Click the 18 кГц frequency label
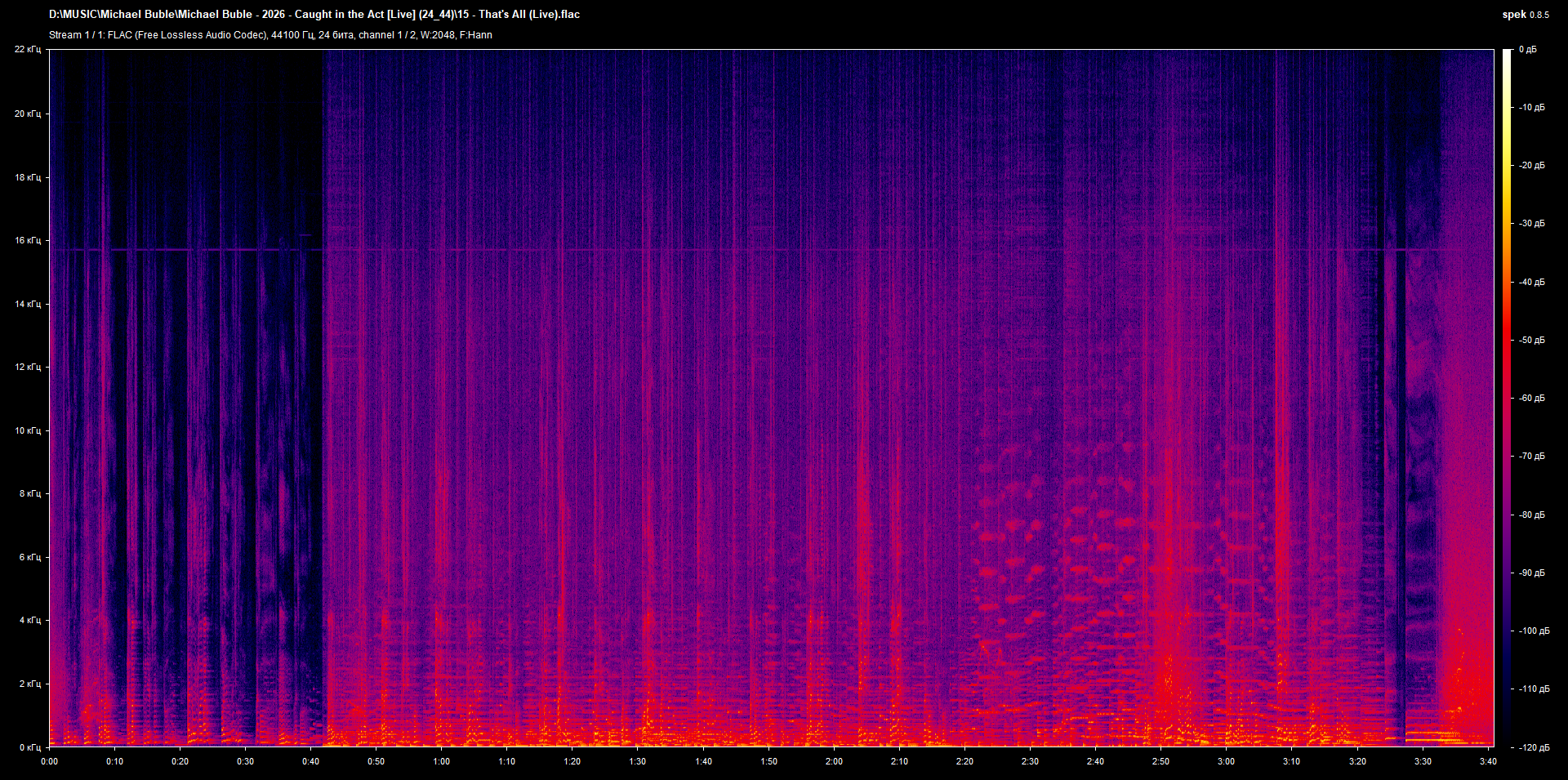This screenshot has width=1568, height=780. [28, 177]
